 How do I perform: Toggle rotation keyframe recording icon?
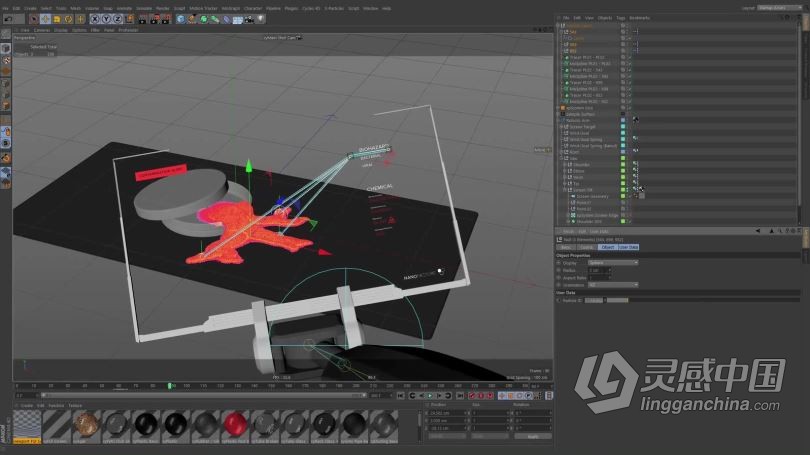(x=520, y=396)
